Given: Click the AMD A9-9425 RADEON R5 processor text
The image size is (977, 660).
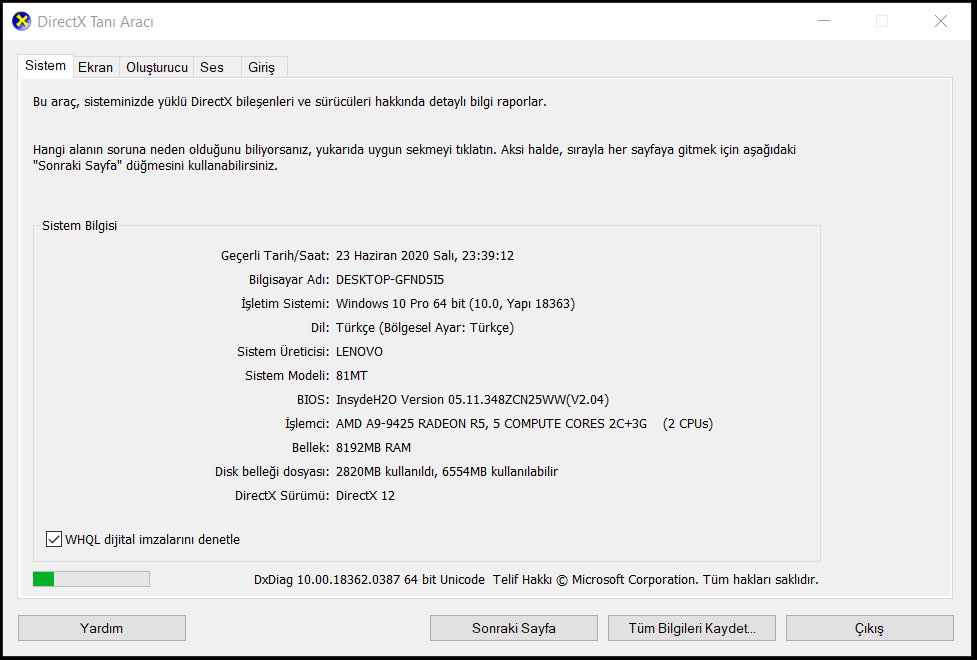Looking at the screenshot, I should [524, 424].
